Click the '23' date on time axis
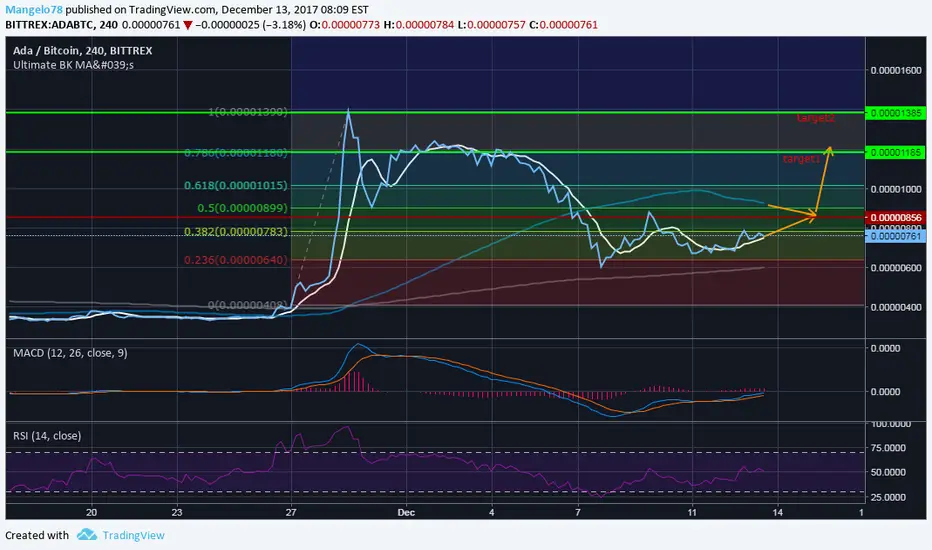The image size is (932, 550). coord(177,512)
